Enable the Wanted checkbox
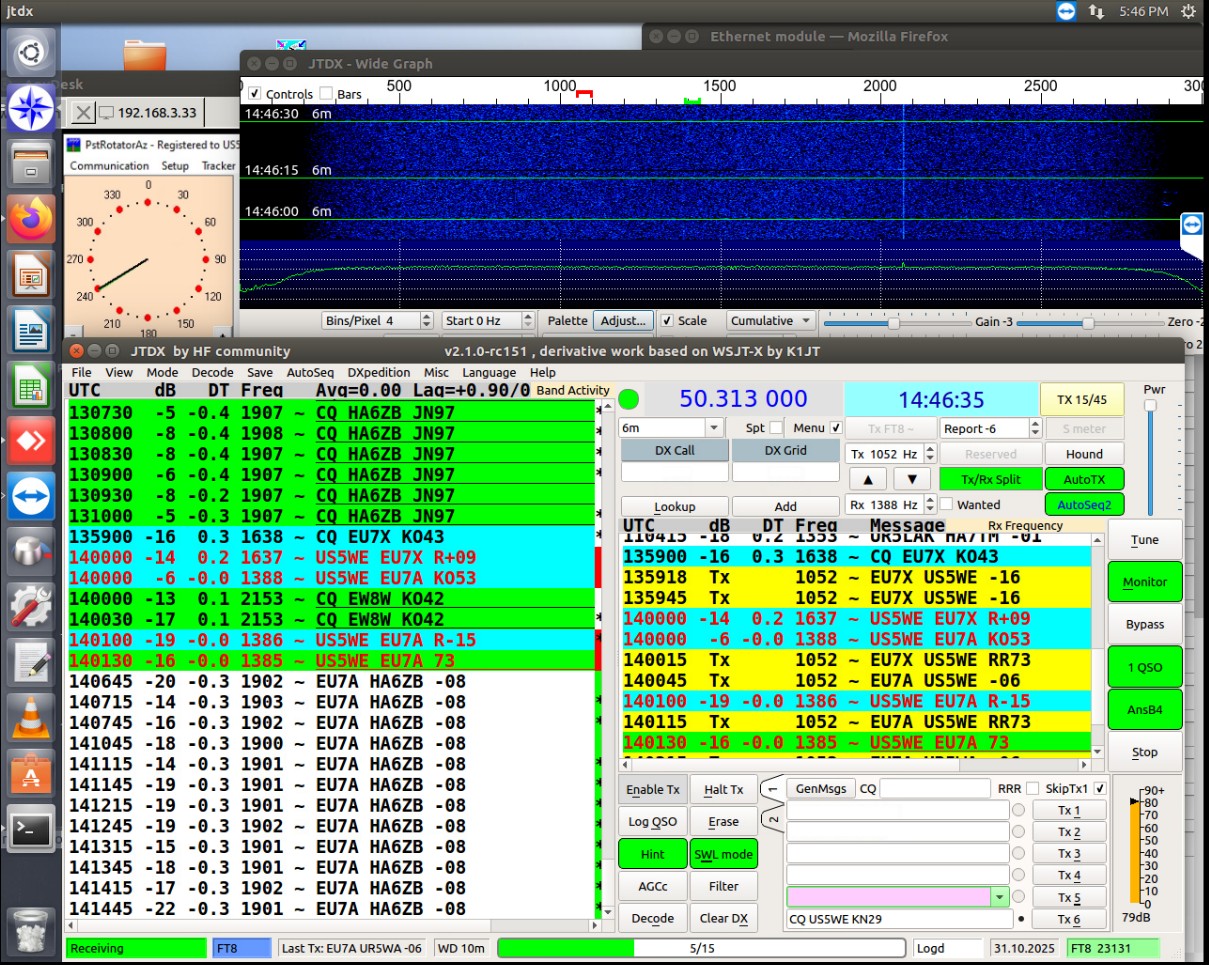Image resolution: width=1209 pixels, height=965 pixels. (x=946, y=505)
